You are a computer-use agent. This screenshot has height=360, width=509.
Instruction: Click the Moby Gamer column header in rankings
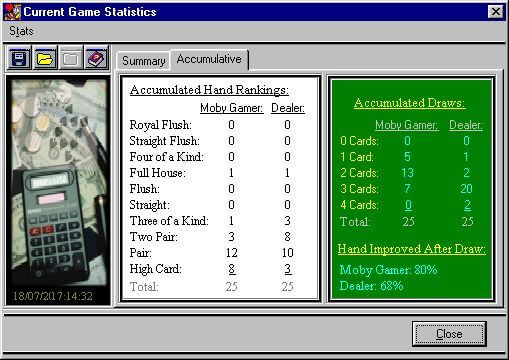232,108
